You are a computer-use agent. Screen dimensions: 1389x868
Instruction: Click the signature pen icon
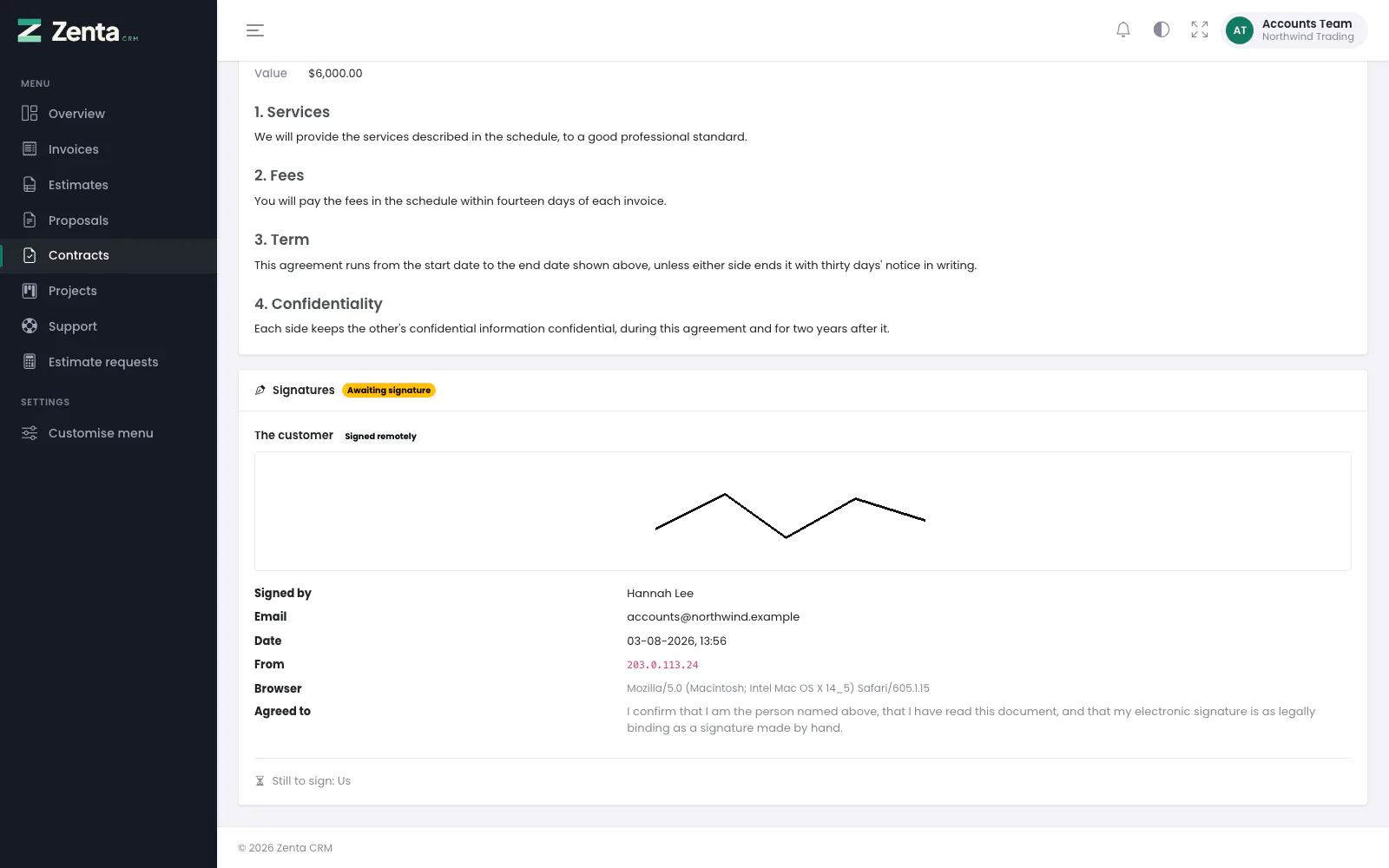(260, 391)
